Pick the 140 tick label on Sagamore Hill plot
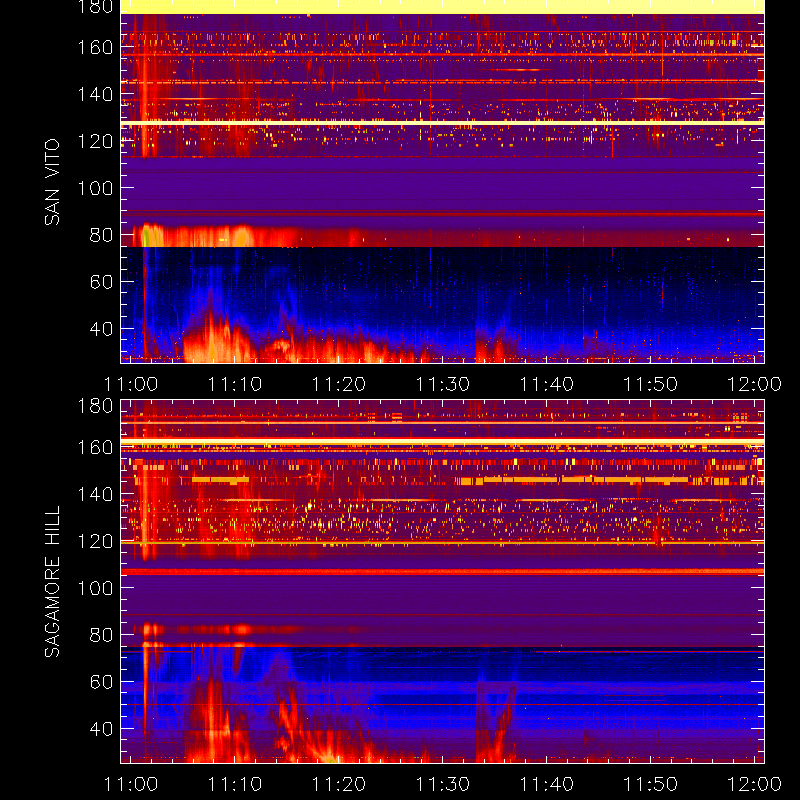Screen dimensions: 800x800 click(95, 494)
